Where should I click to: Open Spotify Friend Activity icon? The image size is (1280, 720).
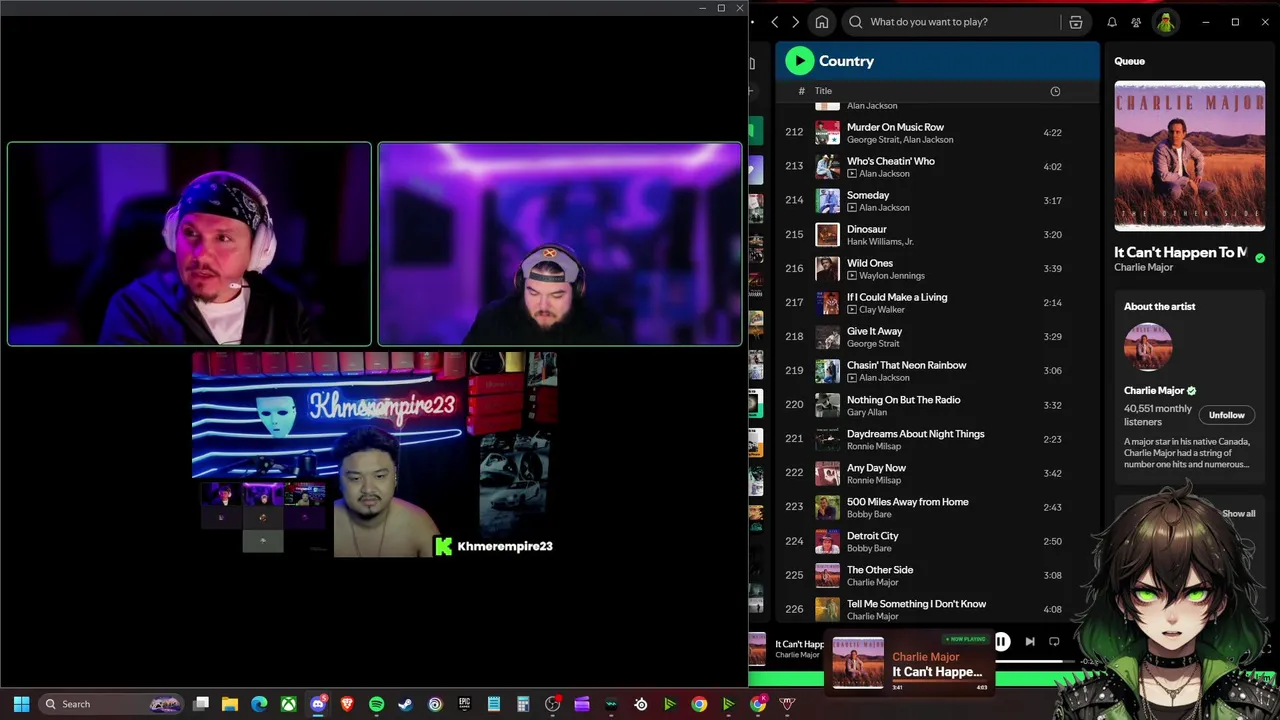(x=1136, y=22)
